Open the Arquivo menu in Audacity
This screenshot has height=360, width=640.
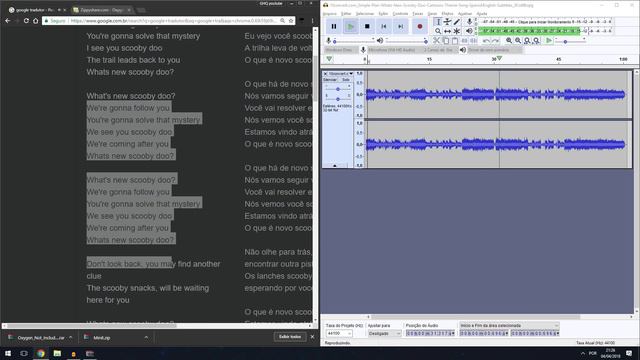pos(330,13)
